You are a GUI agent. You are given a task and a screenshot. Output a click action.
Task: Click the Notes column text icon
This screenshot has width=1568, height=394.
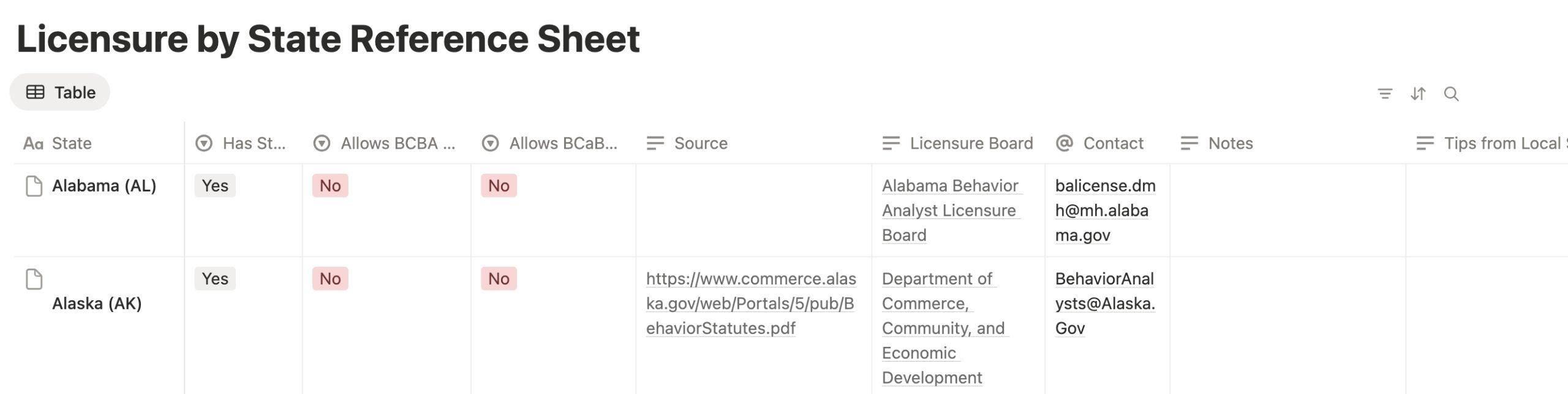[1189, 143]
